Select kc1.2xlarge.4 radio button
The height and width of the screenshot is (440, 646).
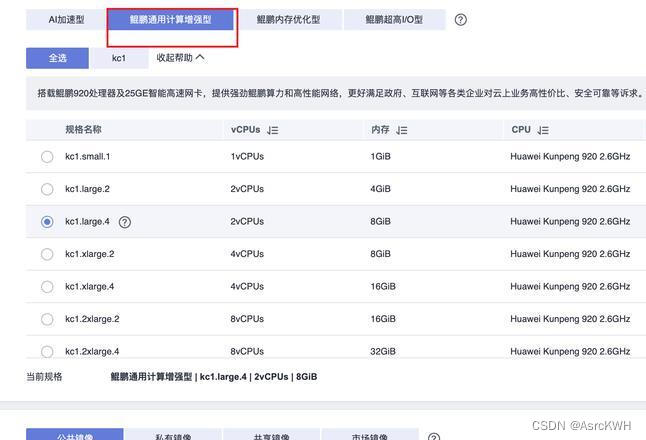click(x=47, y=351)
